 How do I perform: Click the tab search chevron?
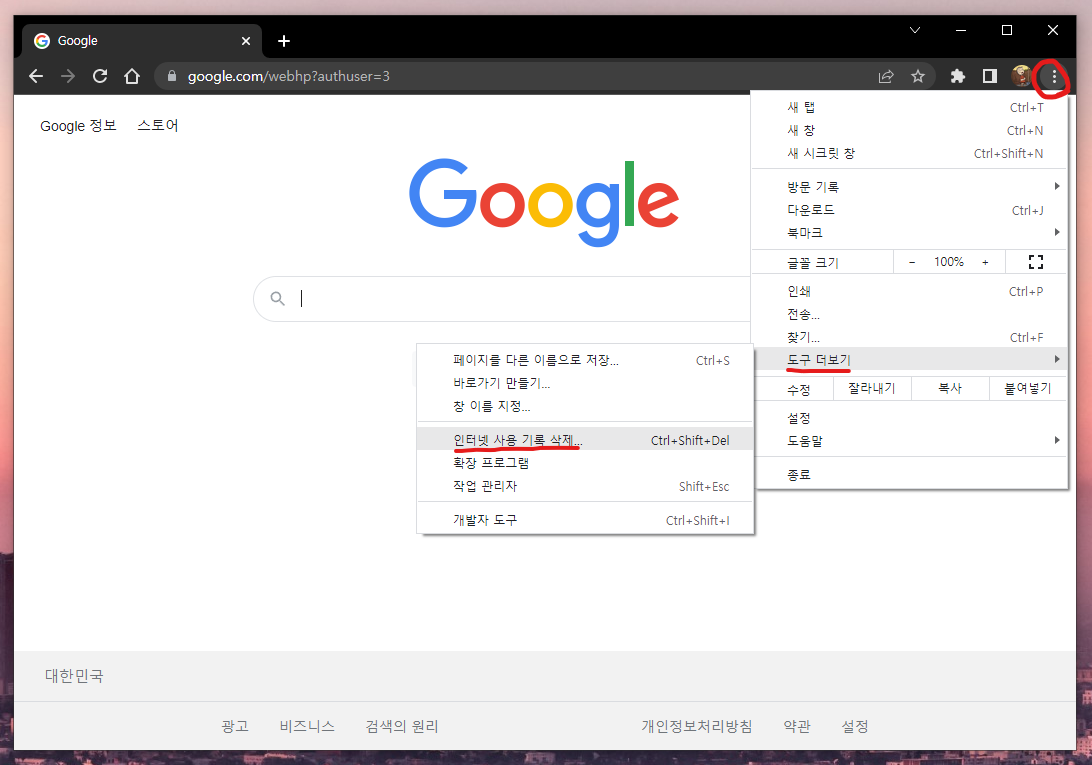tap(915, 30)
